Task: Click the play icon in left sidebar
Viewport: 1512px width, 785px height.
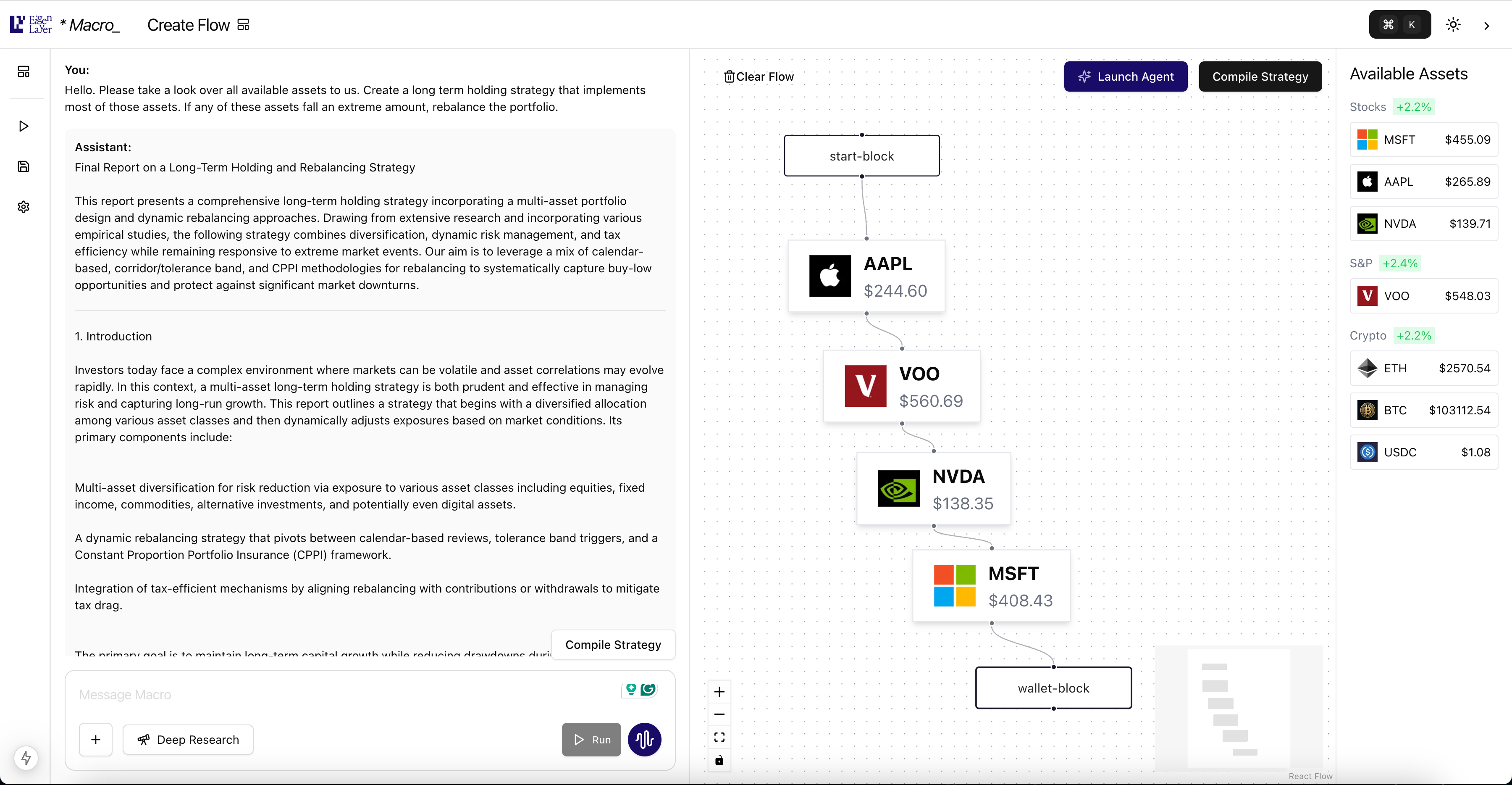Action: 24,126
